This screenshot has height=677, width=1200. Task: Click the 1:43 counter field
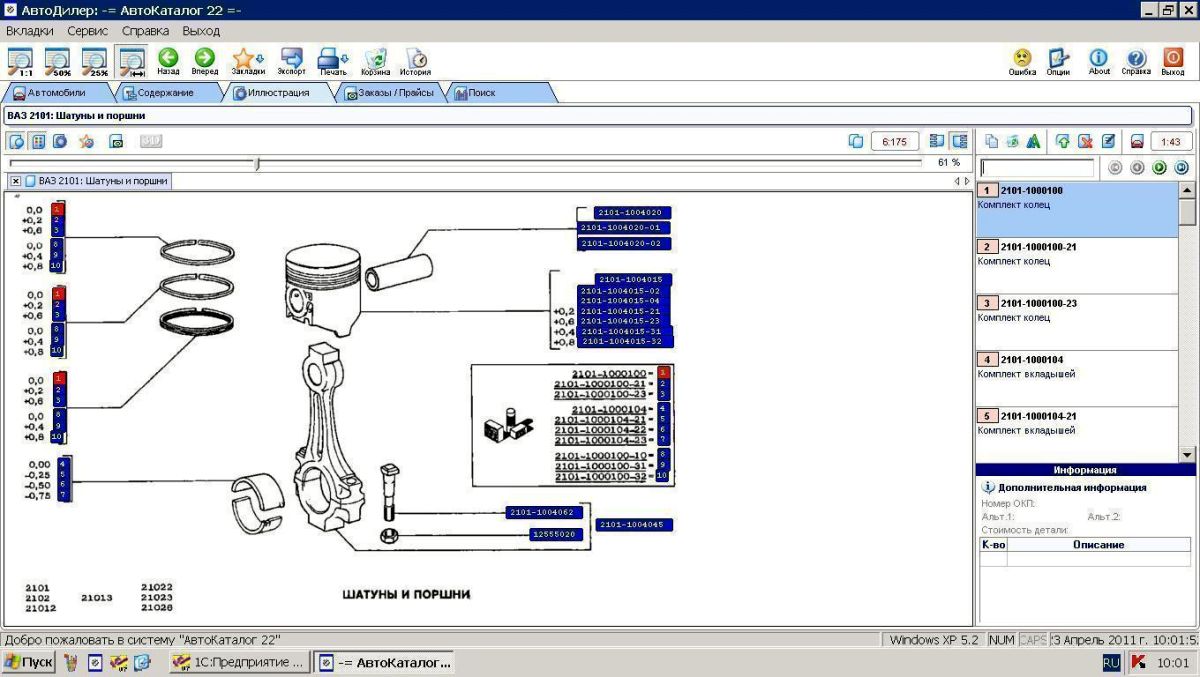[x=1172, y=141]
